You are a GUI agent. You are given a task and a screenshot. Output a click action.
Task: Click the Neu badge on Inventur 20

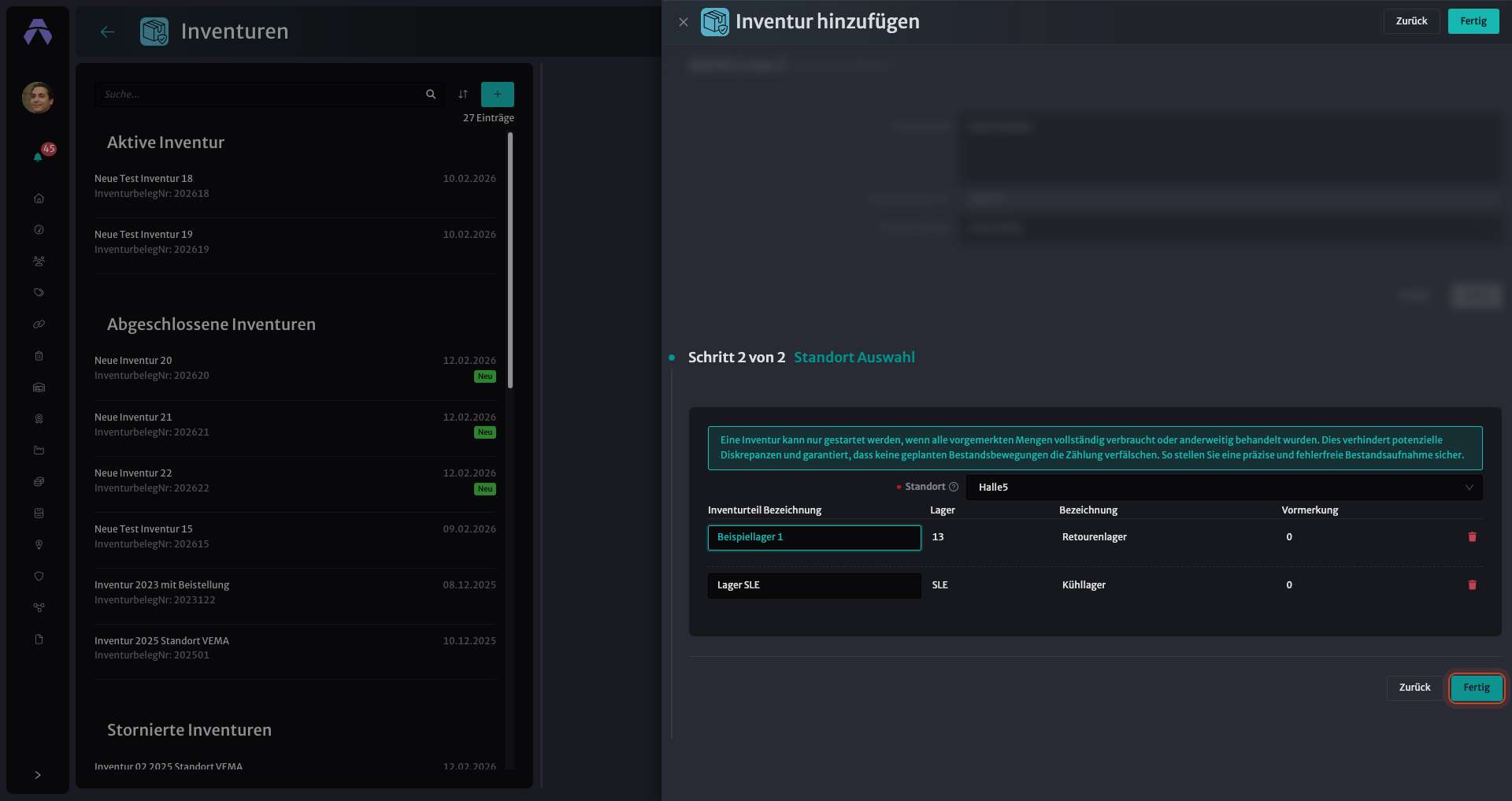(x=485, y=376)
